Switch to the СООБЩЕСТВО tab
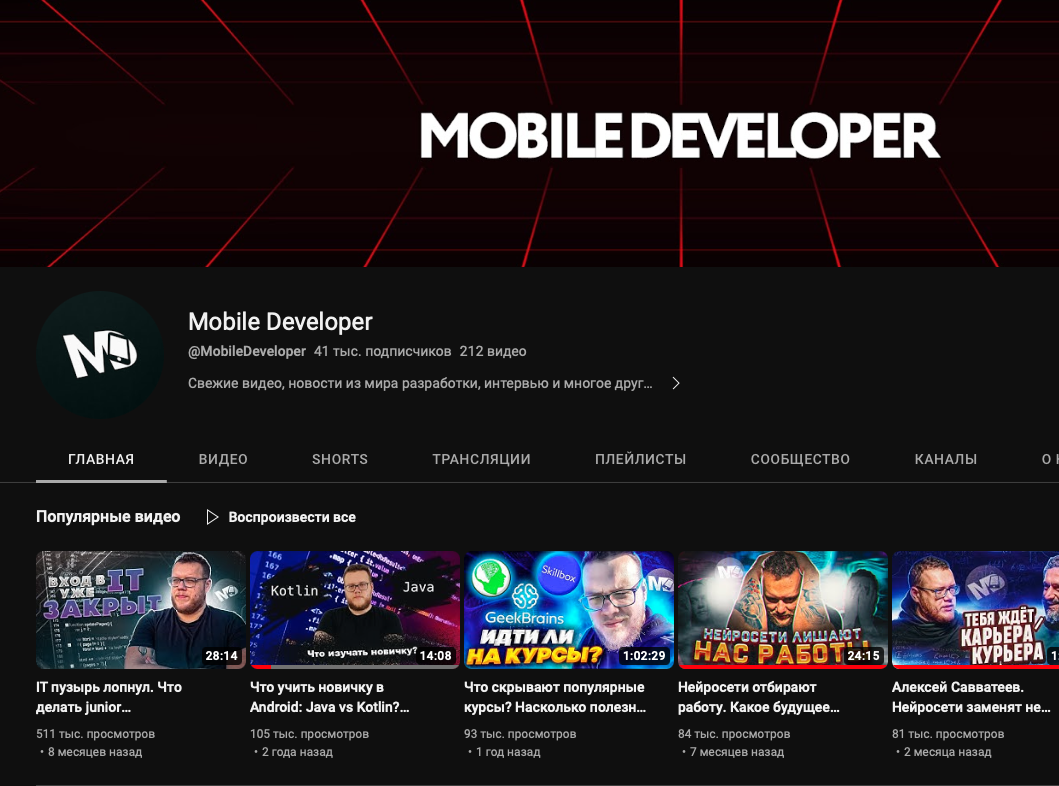 (x=800, y=459)
